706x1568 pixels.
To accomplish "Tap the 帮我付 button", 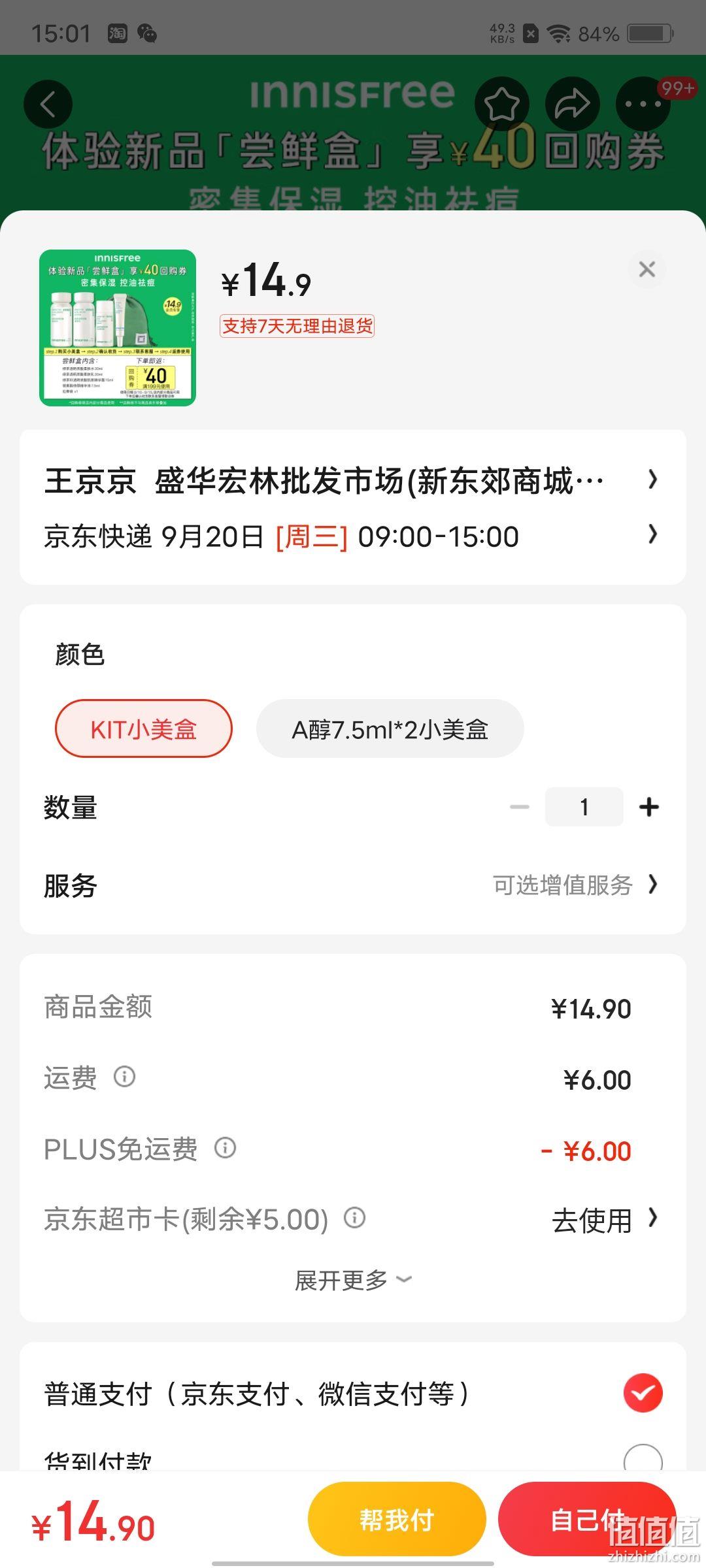I will (x=397, y=1520).
